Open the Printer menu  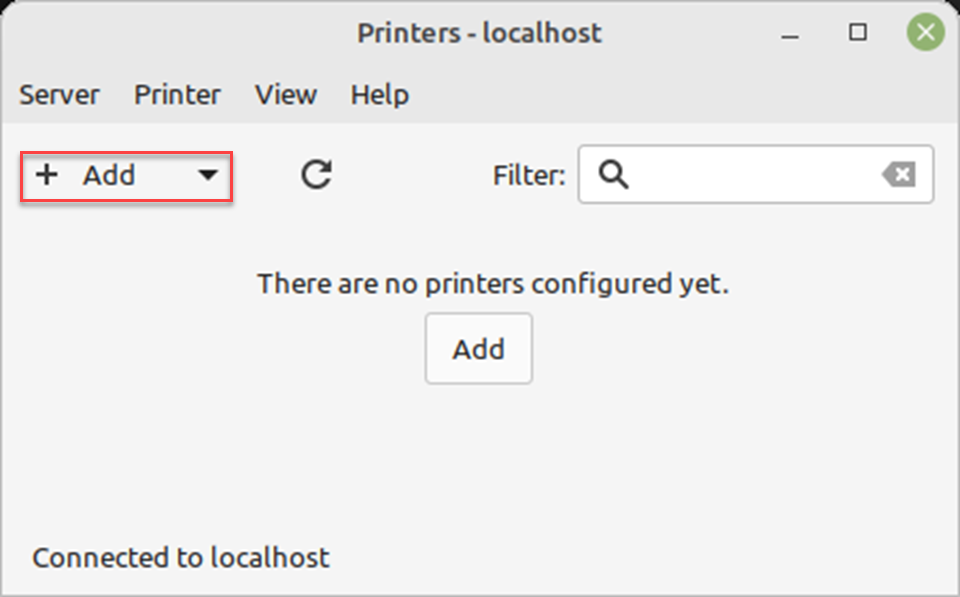177,95
